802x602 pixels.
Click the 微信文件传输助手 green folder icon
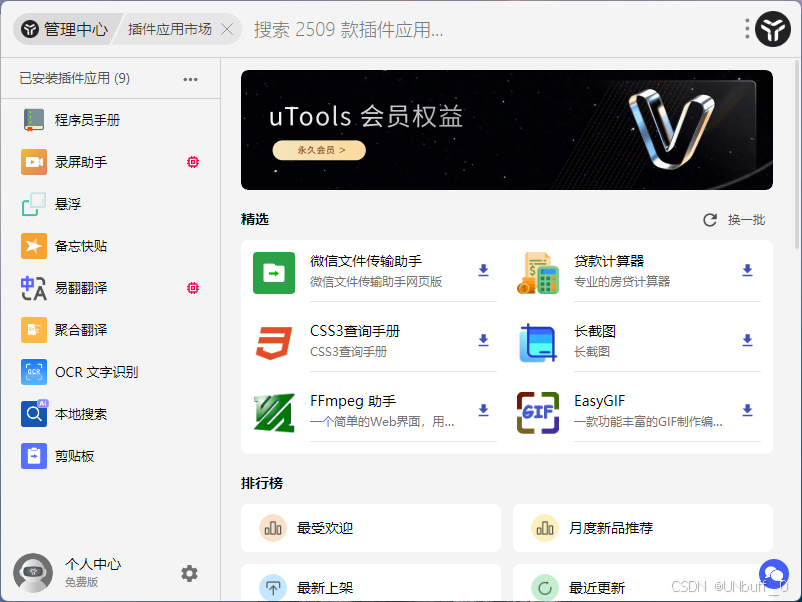(274, 273)
